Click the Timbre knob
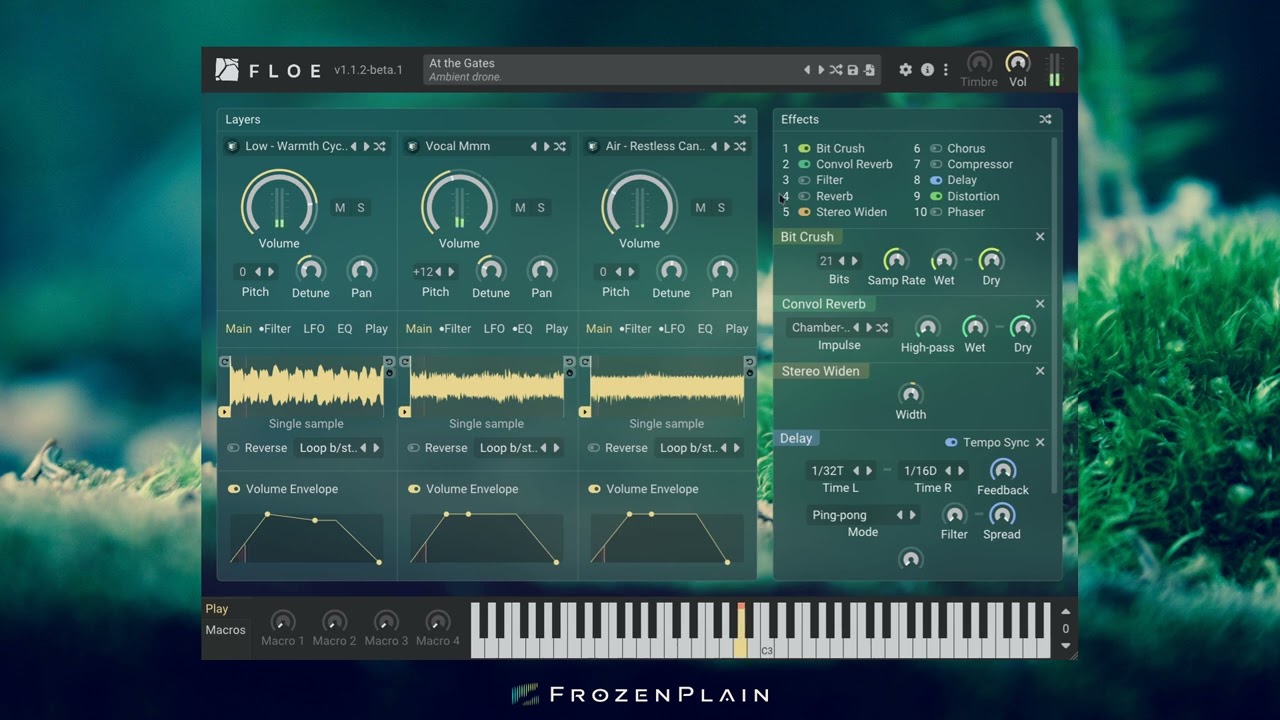 click(979, 63)
